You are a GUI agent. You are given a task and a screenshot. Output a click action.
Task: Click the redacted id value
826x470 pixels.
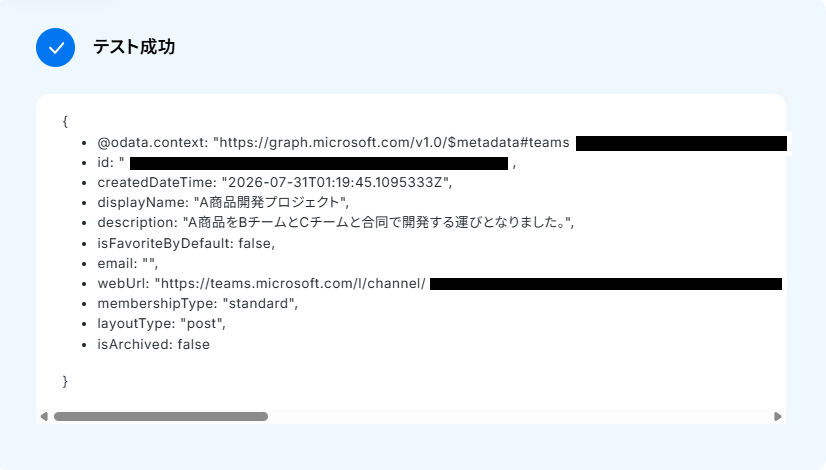click(x=319, y=163)
